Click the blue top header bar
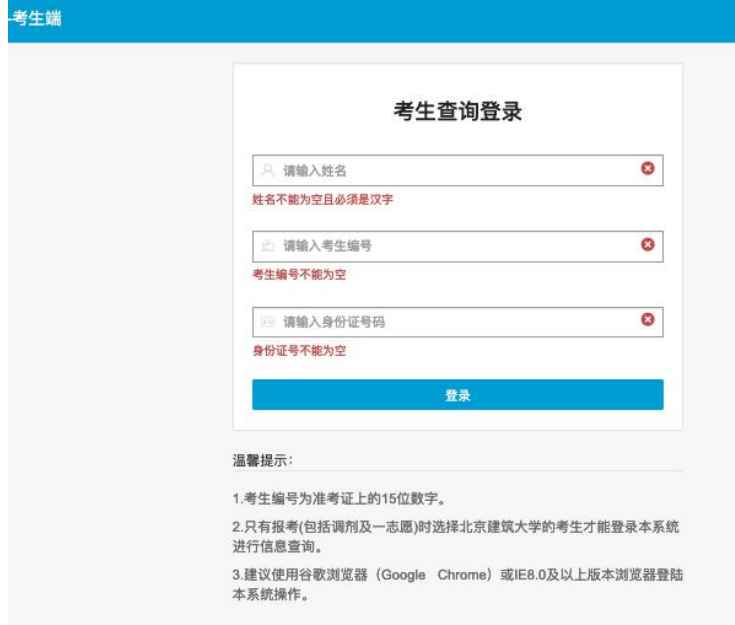 click(x=400, y=20)
